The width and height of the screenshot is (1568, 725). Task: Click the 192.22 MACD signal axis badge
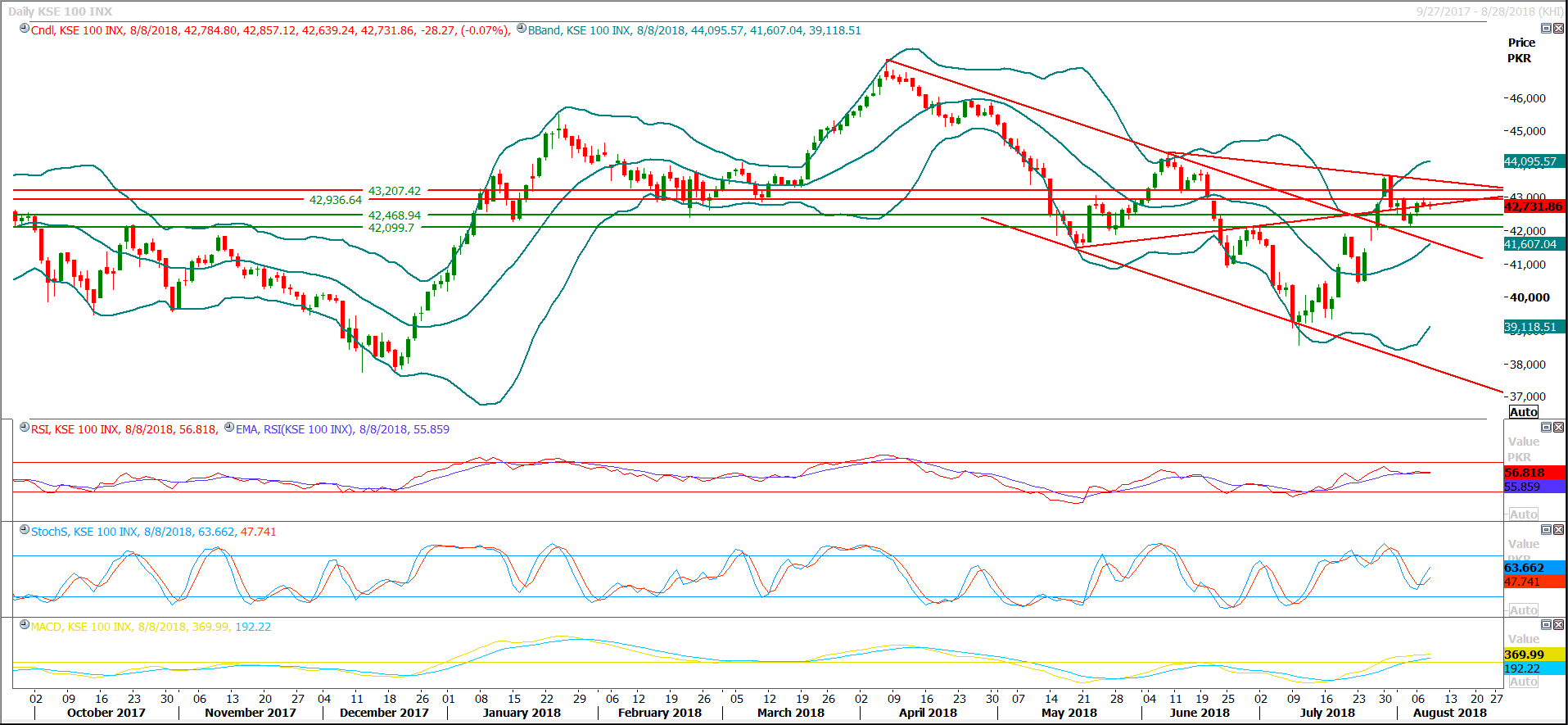pyautogui.click(x=1534, y=668)
